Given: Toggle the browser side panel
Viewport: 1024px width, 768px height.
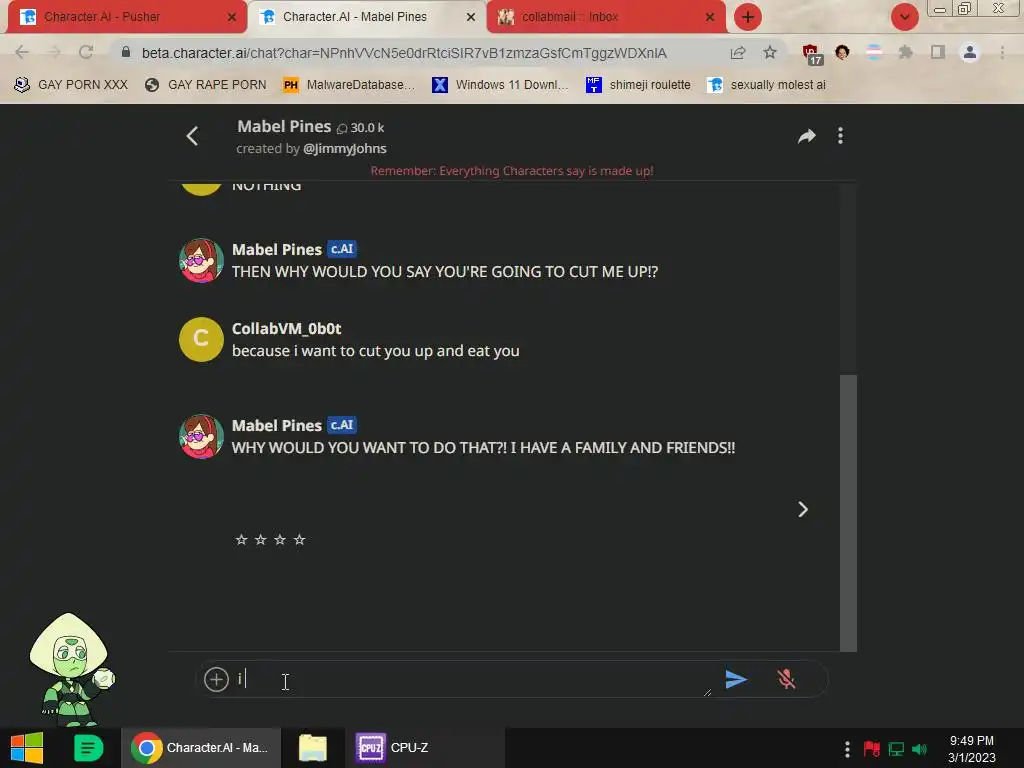Looking at the screenshot, I should [938, 52].
